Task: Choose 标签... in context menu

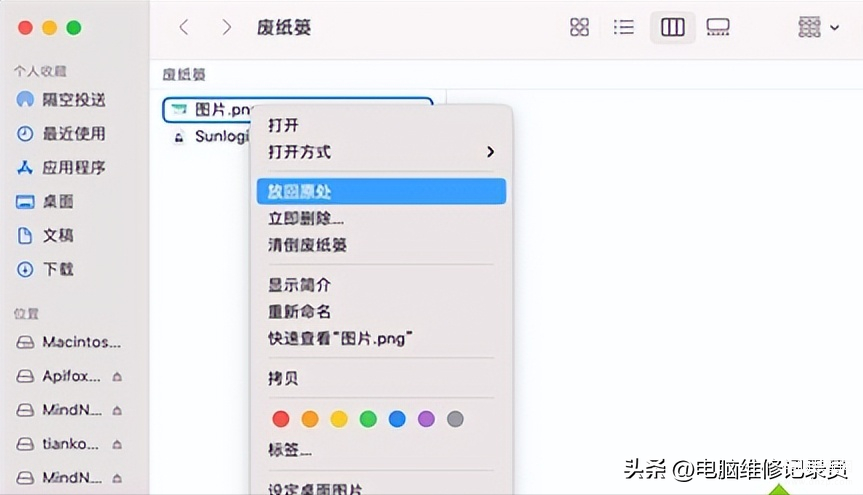Action: tap(290, 450)
